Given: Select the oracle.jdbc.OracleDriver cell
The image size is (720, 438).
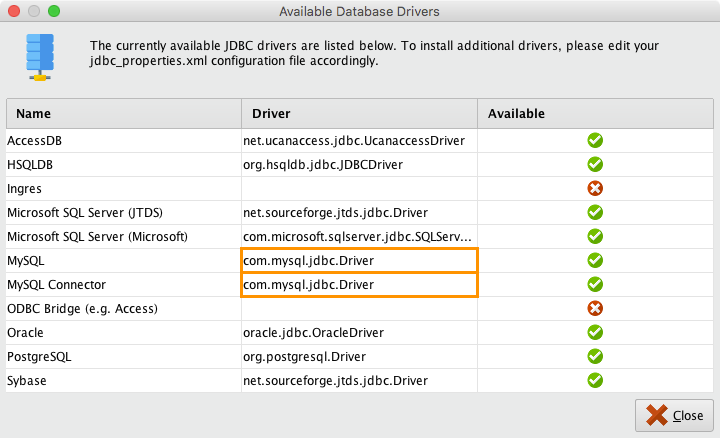Looking at the screenshot, I should click(314, 332).
